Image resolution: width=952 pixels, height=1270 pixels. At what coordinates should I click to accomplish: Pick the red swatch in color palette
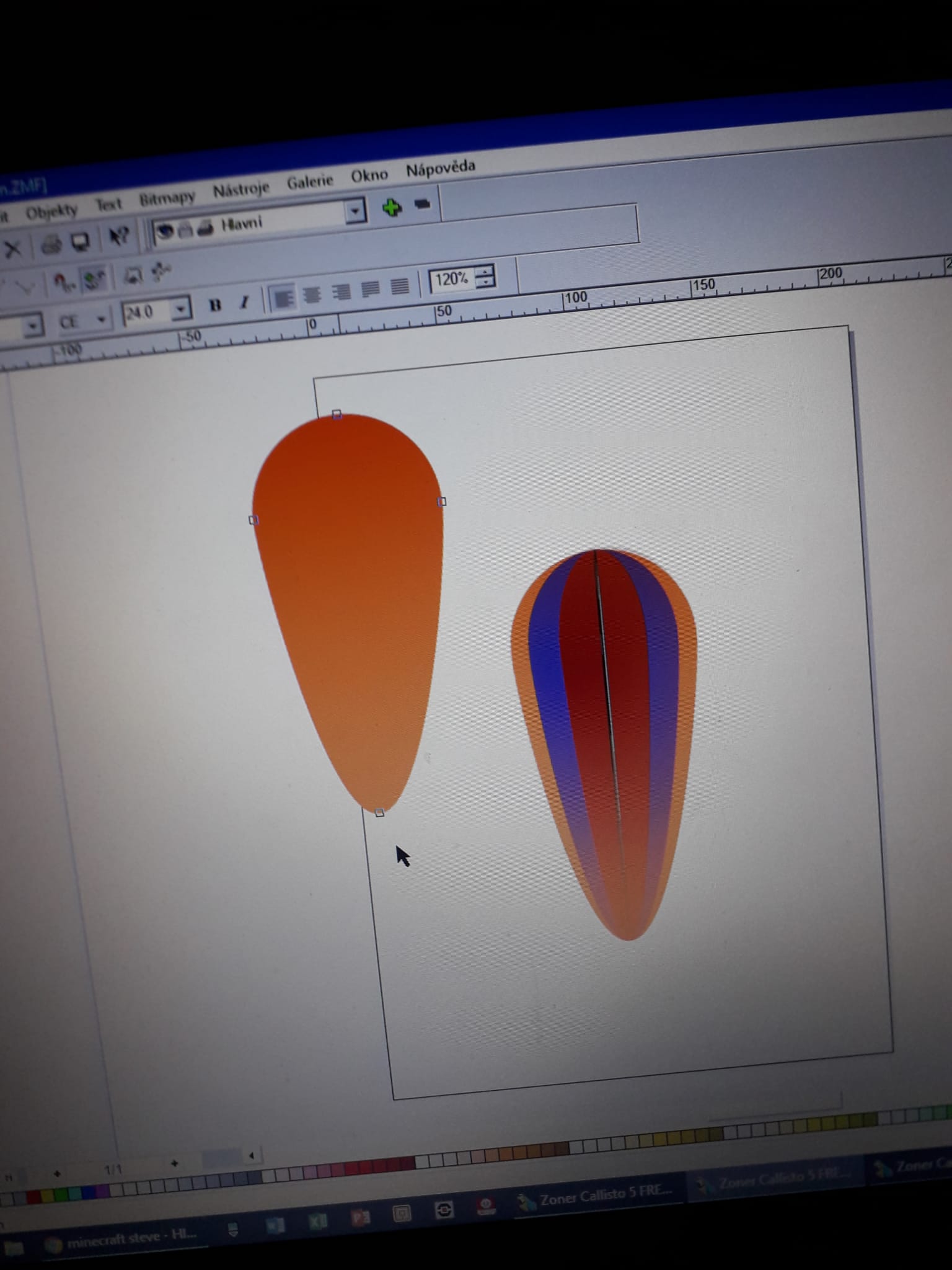(x=34, y=1195)
